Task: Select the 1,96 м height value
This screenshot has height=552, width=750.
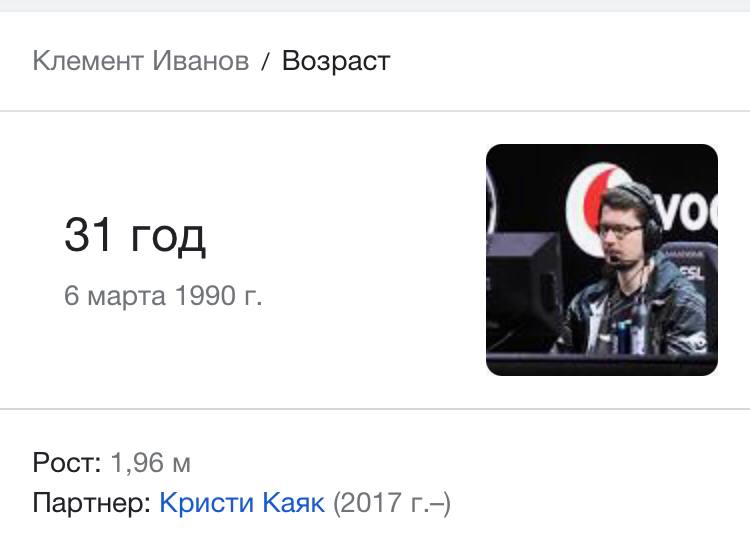Action: [x=151, y=463]
